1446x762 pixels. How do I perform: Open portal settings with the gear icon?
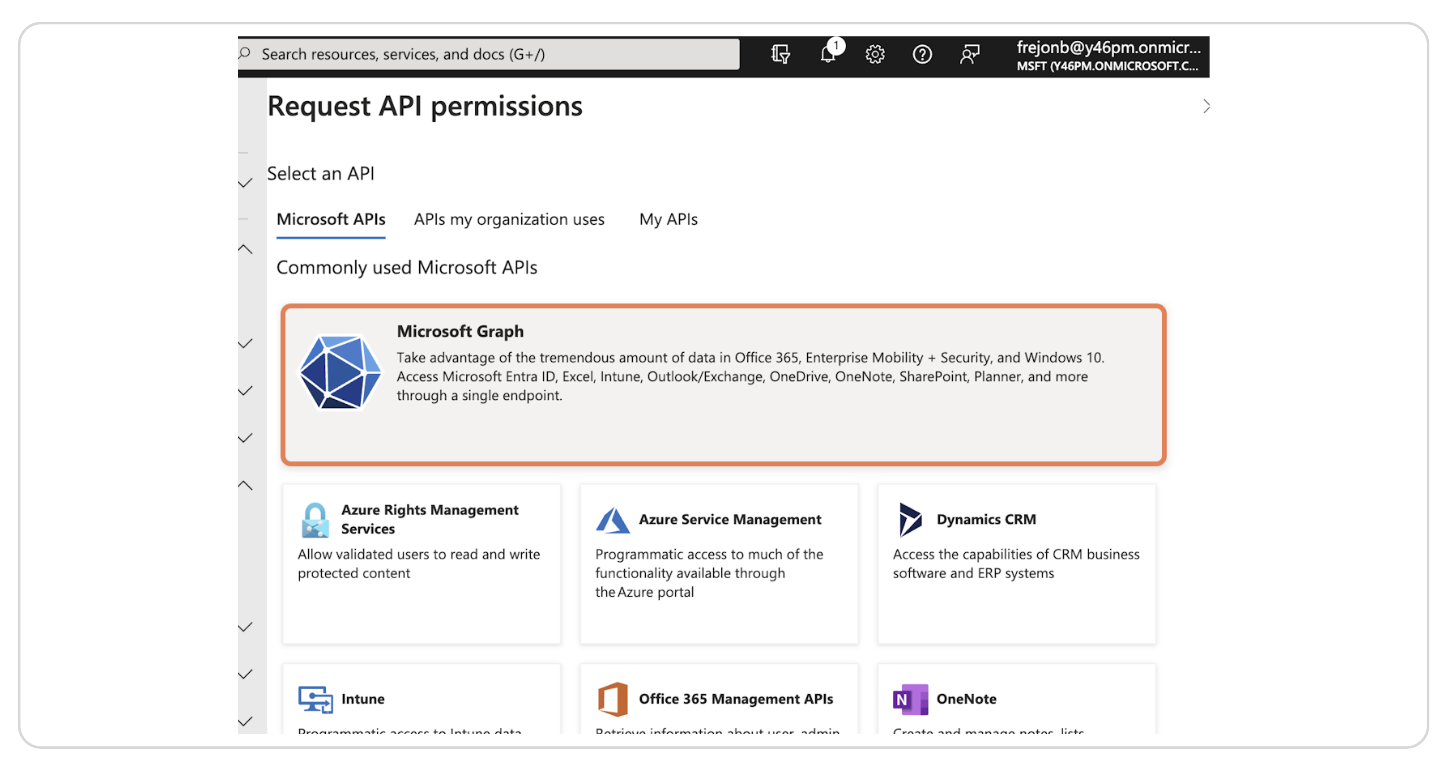pyautogui.click(x=875, y=54)
